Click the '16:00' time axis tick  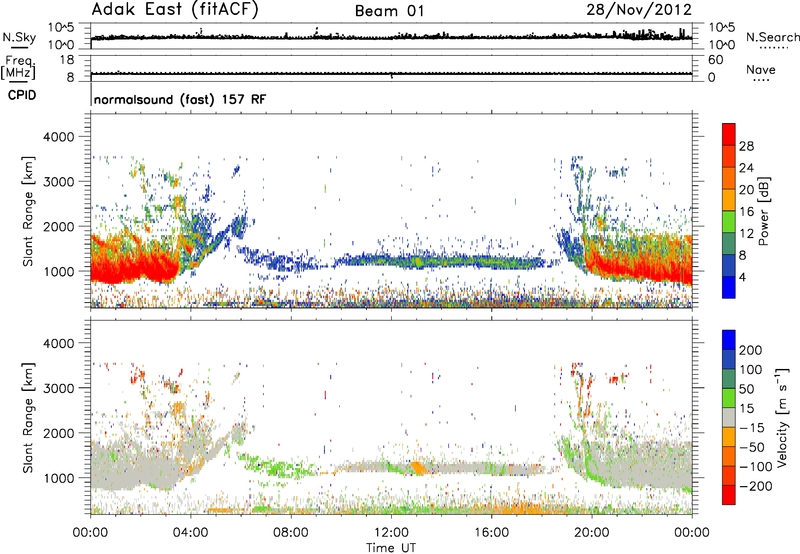[x=491, y=533]
